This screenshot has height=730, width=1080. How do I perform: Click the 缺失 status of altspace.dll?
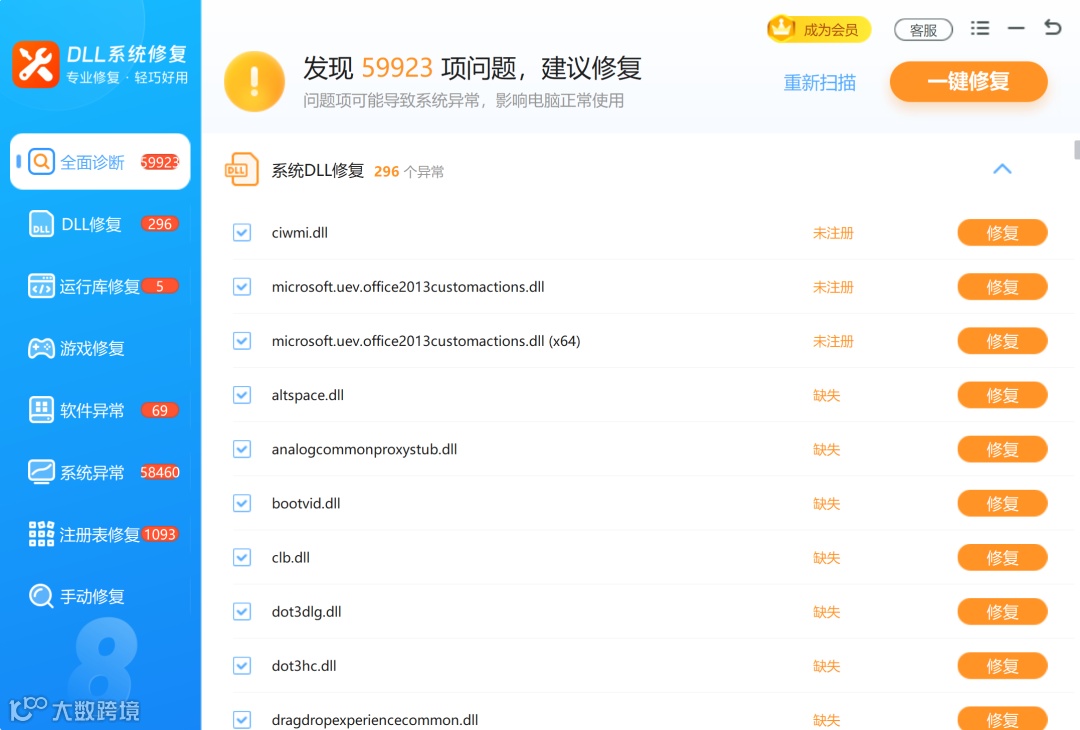826,395
